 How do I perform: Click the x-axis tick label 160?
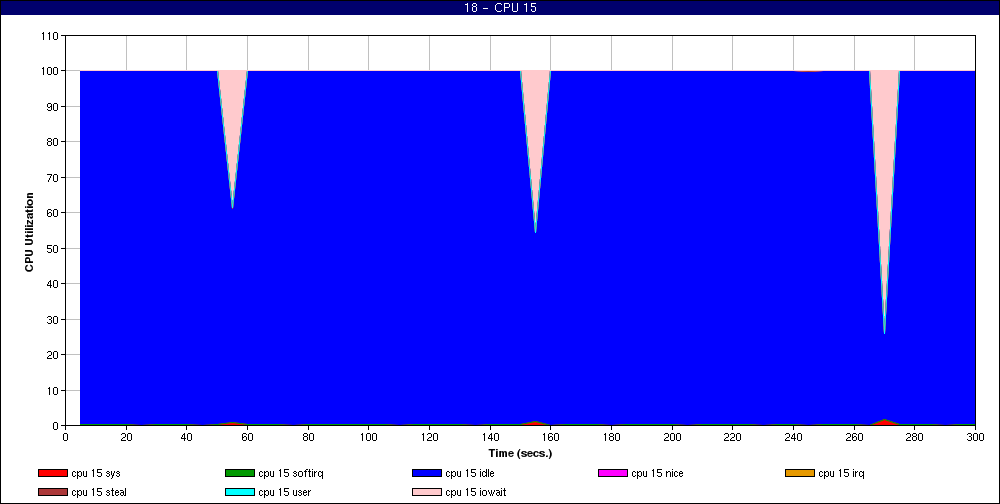(x=550, y=437)
